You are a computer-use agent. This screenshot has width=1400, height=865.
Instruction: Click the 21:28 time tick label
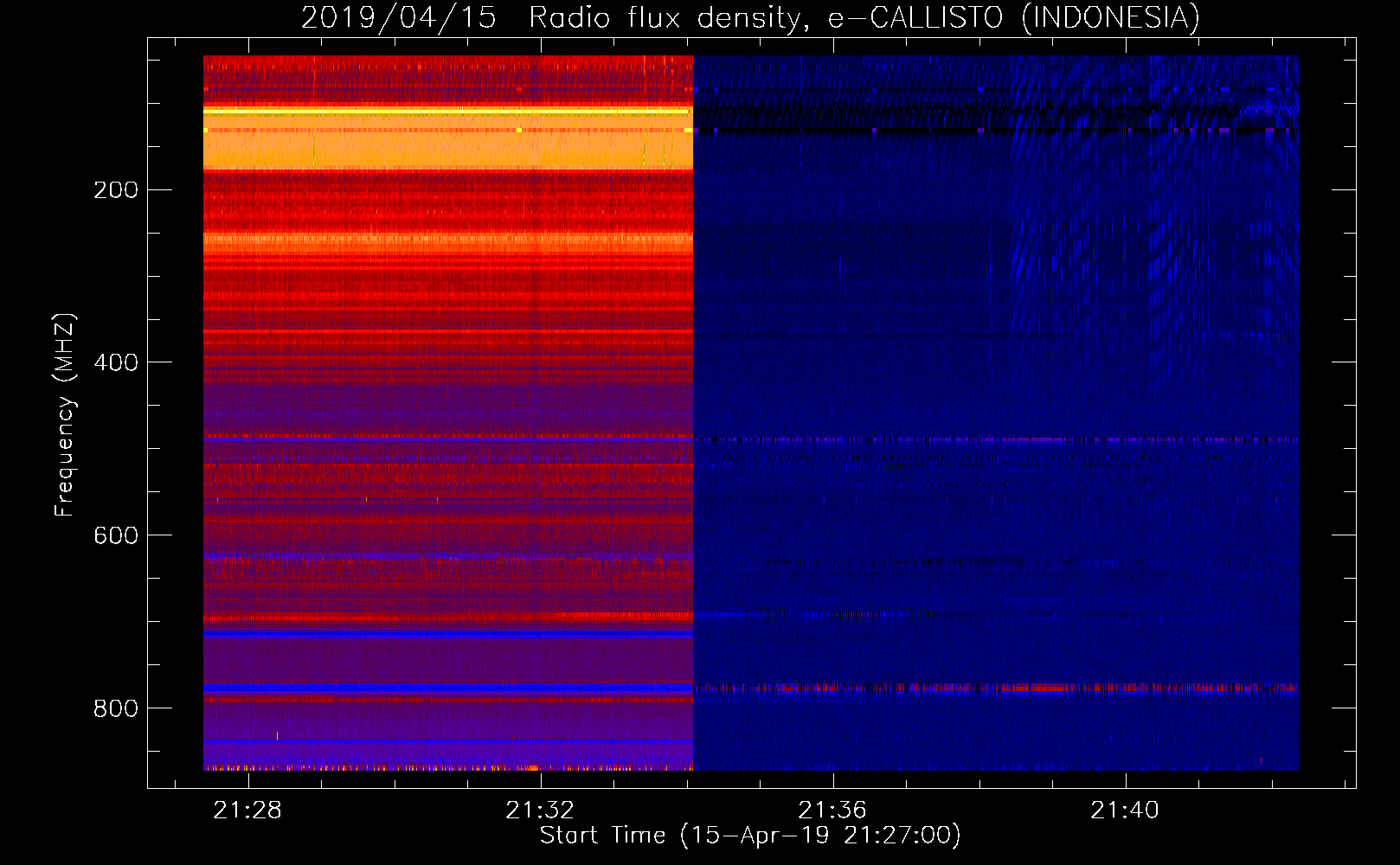[247, 811]
